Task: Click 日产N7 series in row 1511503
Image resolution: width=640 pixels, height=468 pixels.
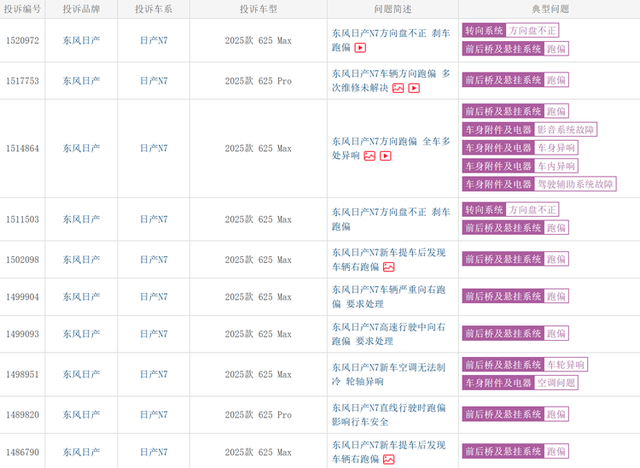Action: point(153,219)
